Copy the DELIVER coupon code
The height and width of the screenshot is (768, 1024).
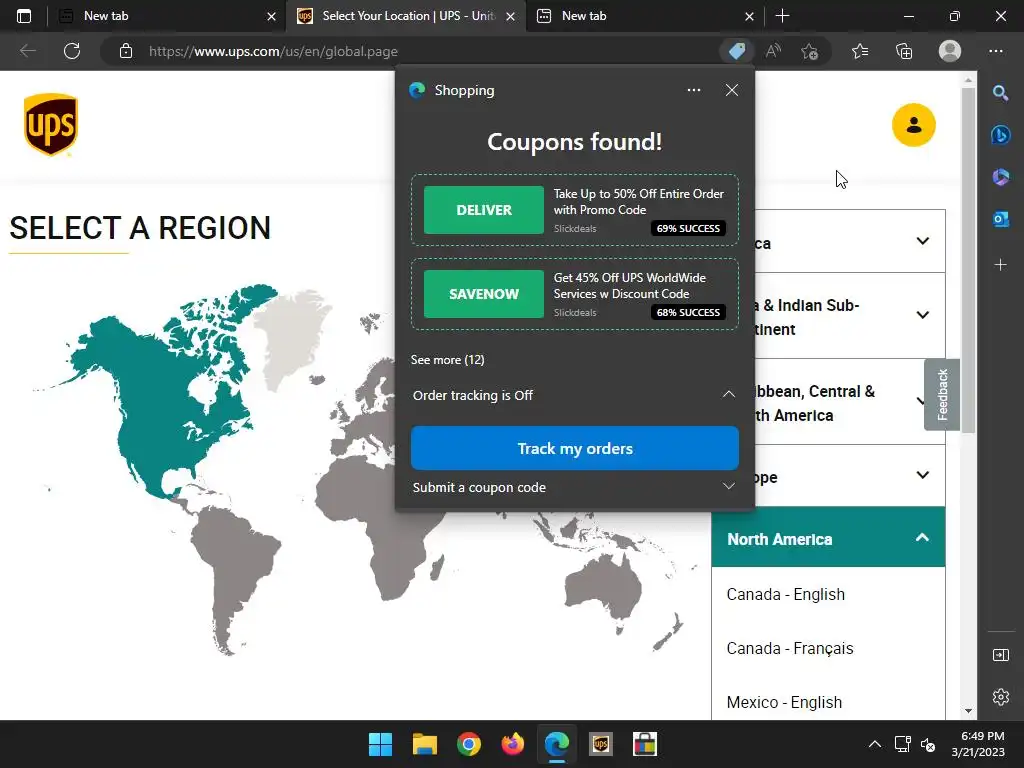pyautogui.click(x=483, y=210)
